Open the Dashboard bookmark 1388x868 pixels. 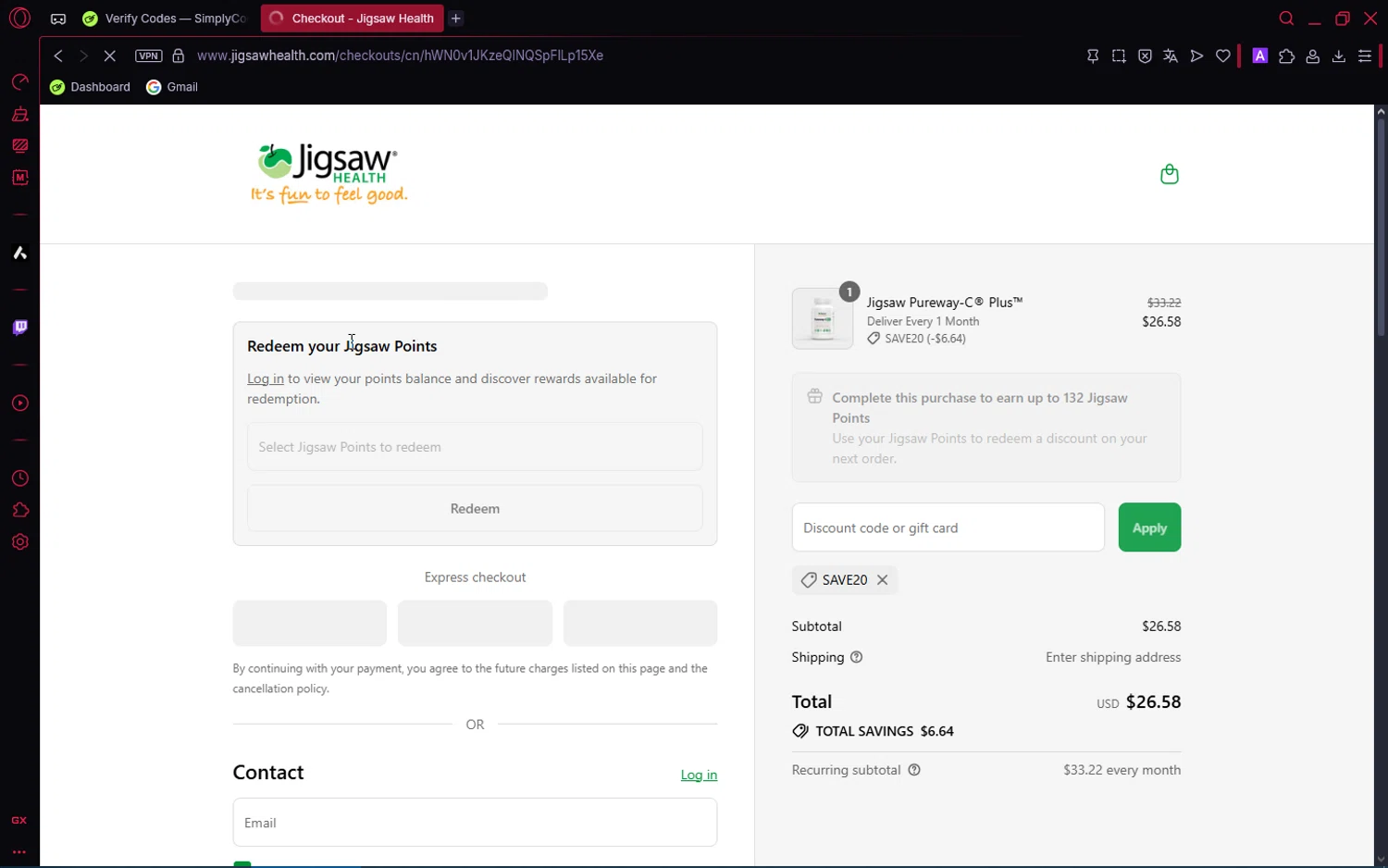coord(91,87)
